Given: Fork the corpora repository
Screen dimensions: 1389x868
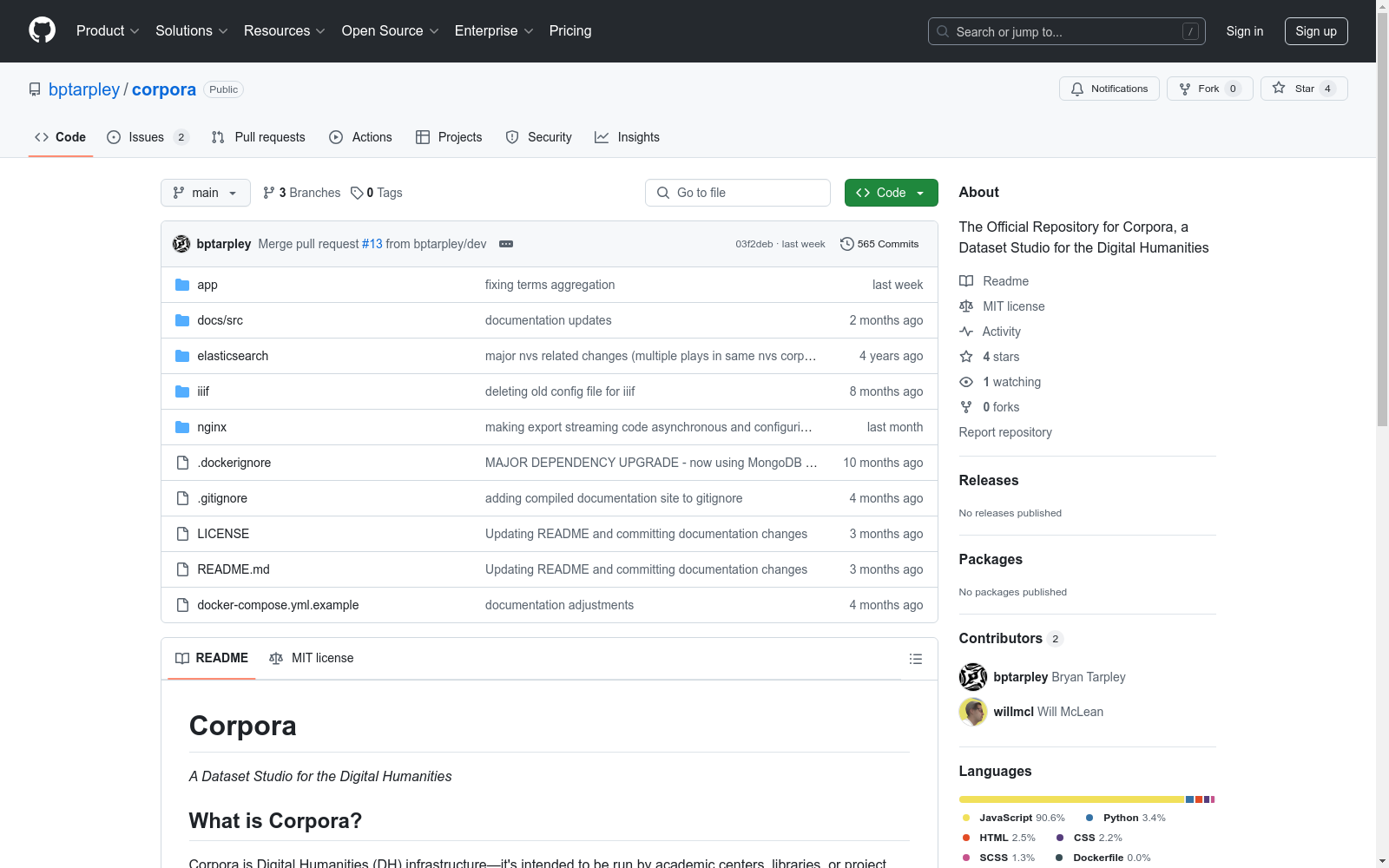Looking at the screenshot, I should pyautogui.click(x=1209, y=89).
